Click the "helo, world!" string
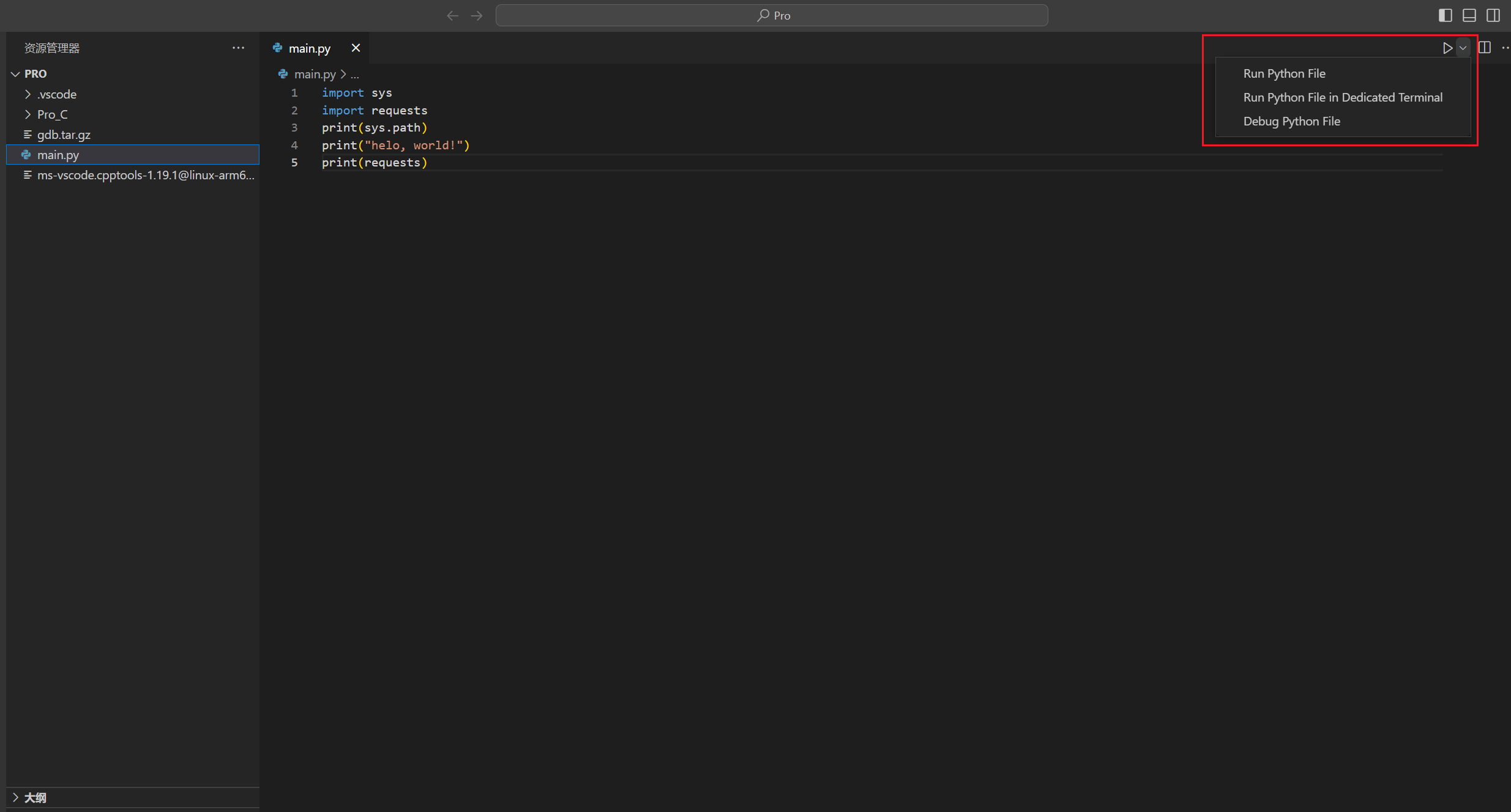Screen dimensions: 1511x812 click(x=414, y=145)
